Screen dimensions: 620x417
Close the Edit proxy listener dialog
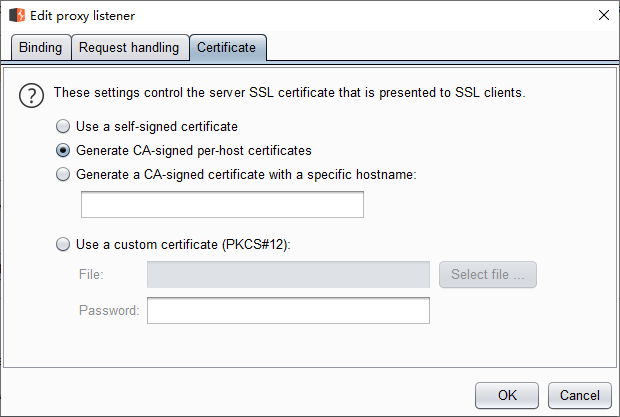coord(603,15)
